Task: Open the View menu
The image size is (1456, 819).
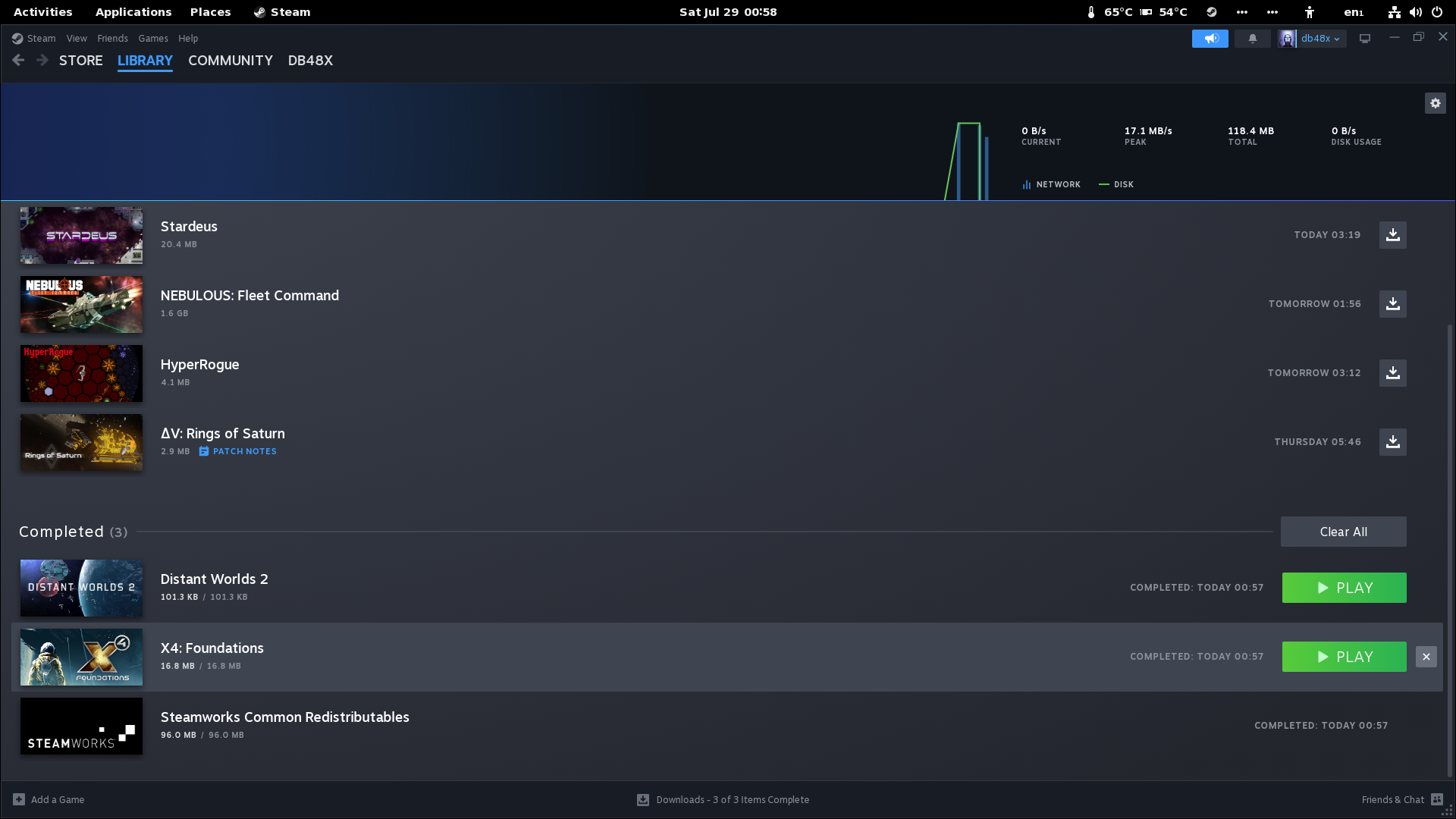Action: (77, 39)
